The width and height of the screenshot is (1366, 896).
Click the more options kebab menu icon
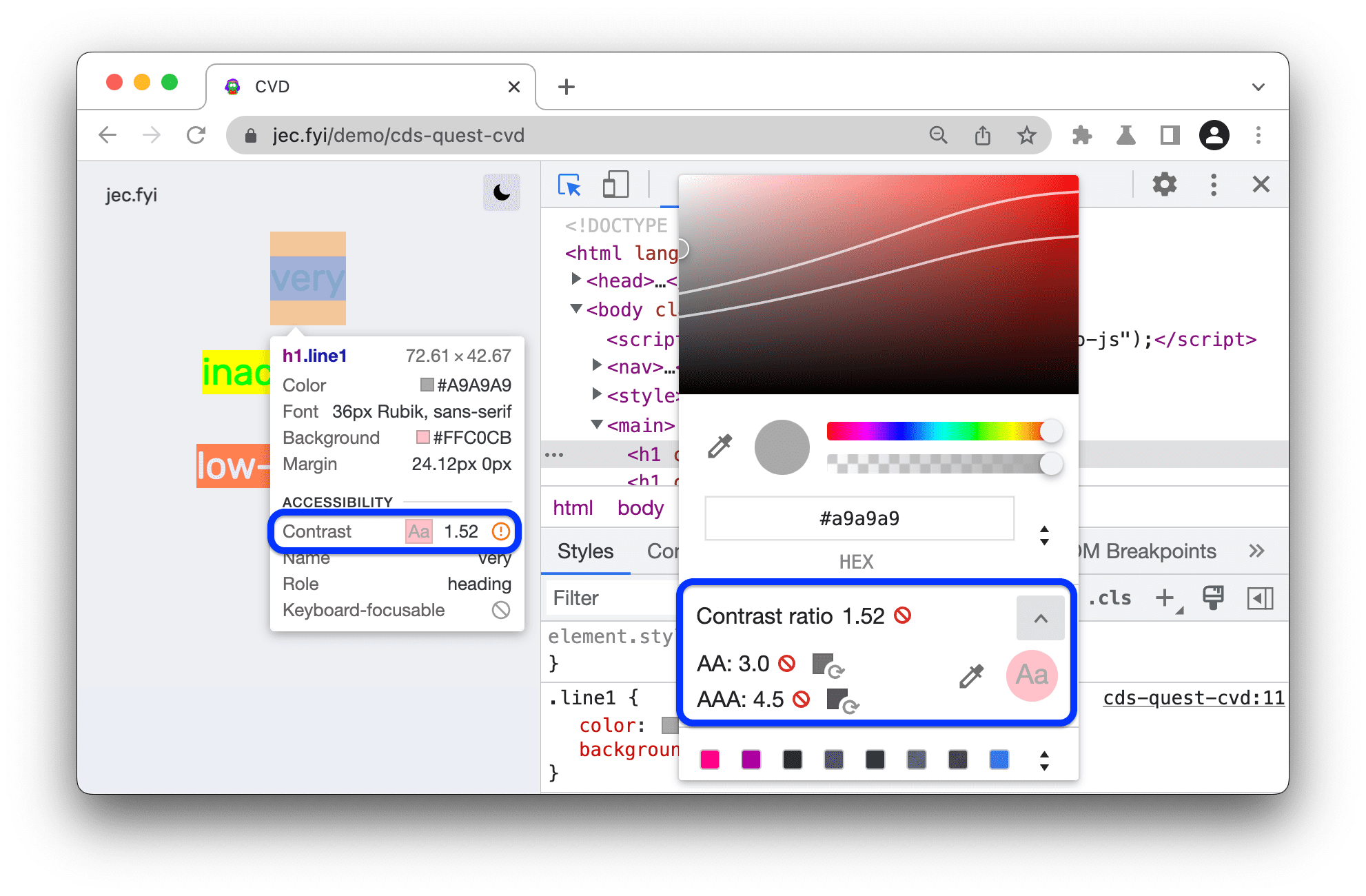coord(1211,190)
